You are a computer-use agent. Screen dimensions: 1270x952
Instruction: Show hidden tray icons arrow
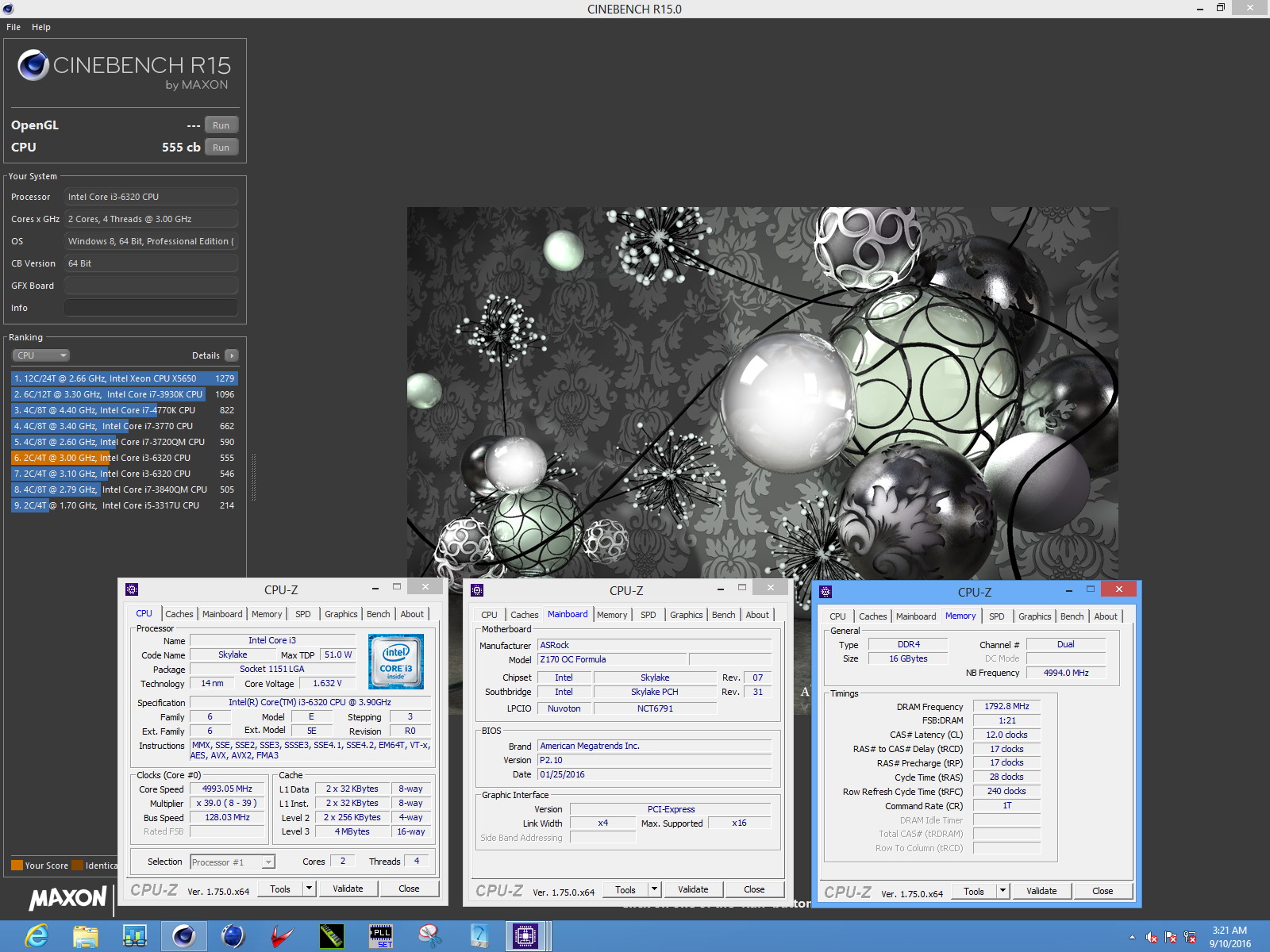tap(1132, 937)
